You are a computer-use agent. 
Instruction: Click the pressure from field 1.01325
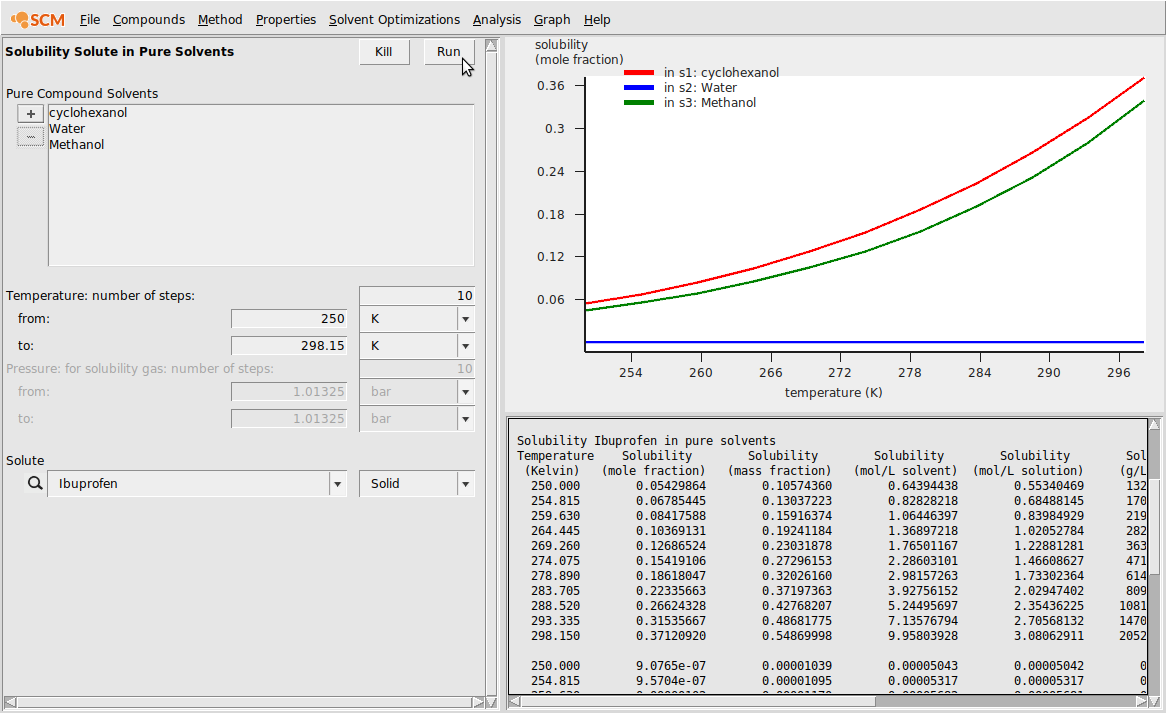(289, 392)
